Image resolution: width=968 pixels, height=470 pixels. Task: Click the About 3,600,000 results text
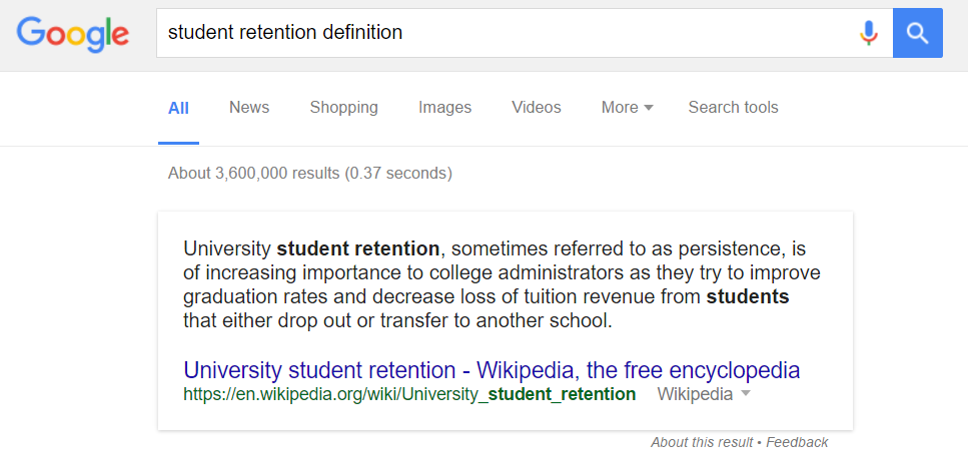click(310, 174)
